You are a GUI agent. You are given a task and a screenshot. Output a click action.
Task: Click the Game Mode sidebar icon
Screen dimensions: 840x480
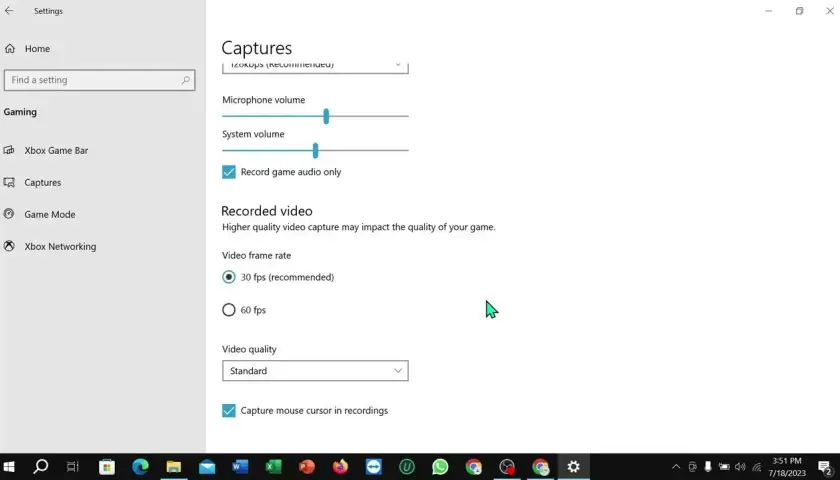pos(9,214)
